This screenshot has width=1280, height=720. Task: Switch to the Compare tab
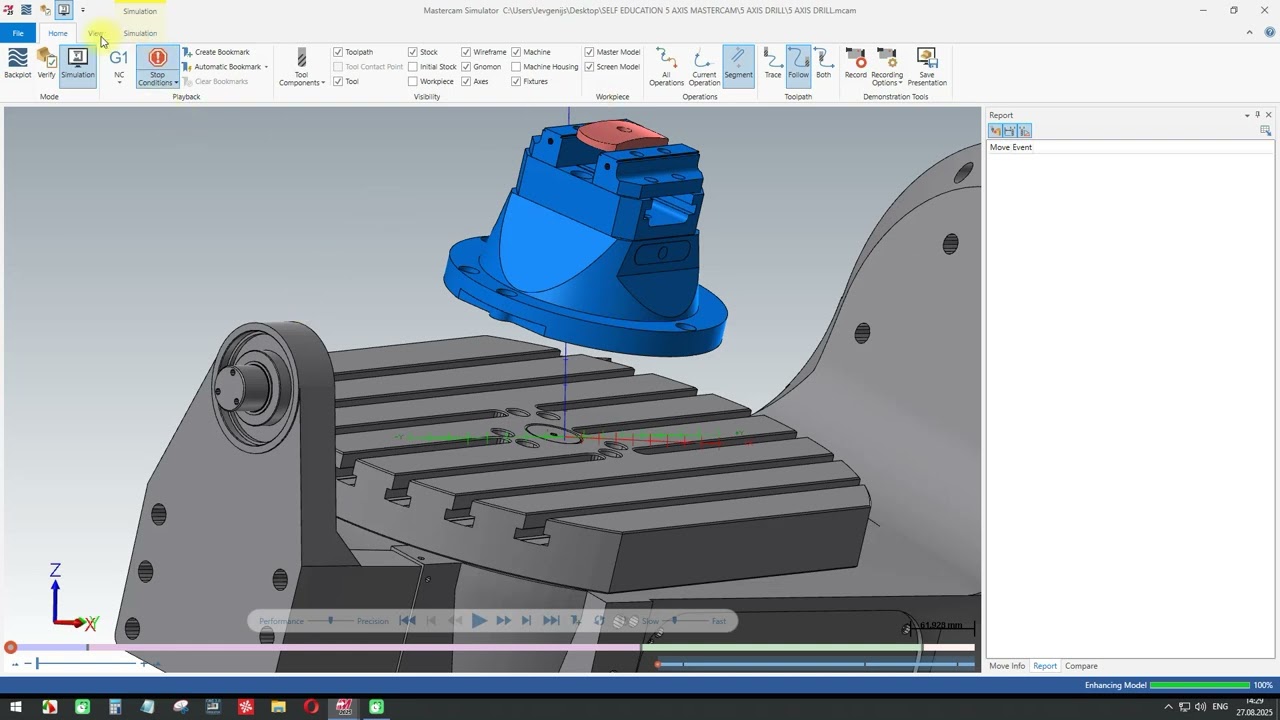(x=1081, y=666)
